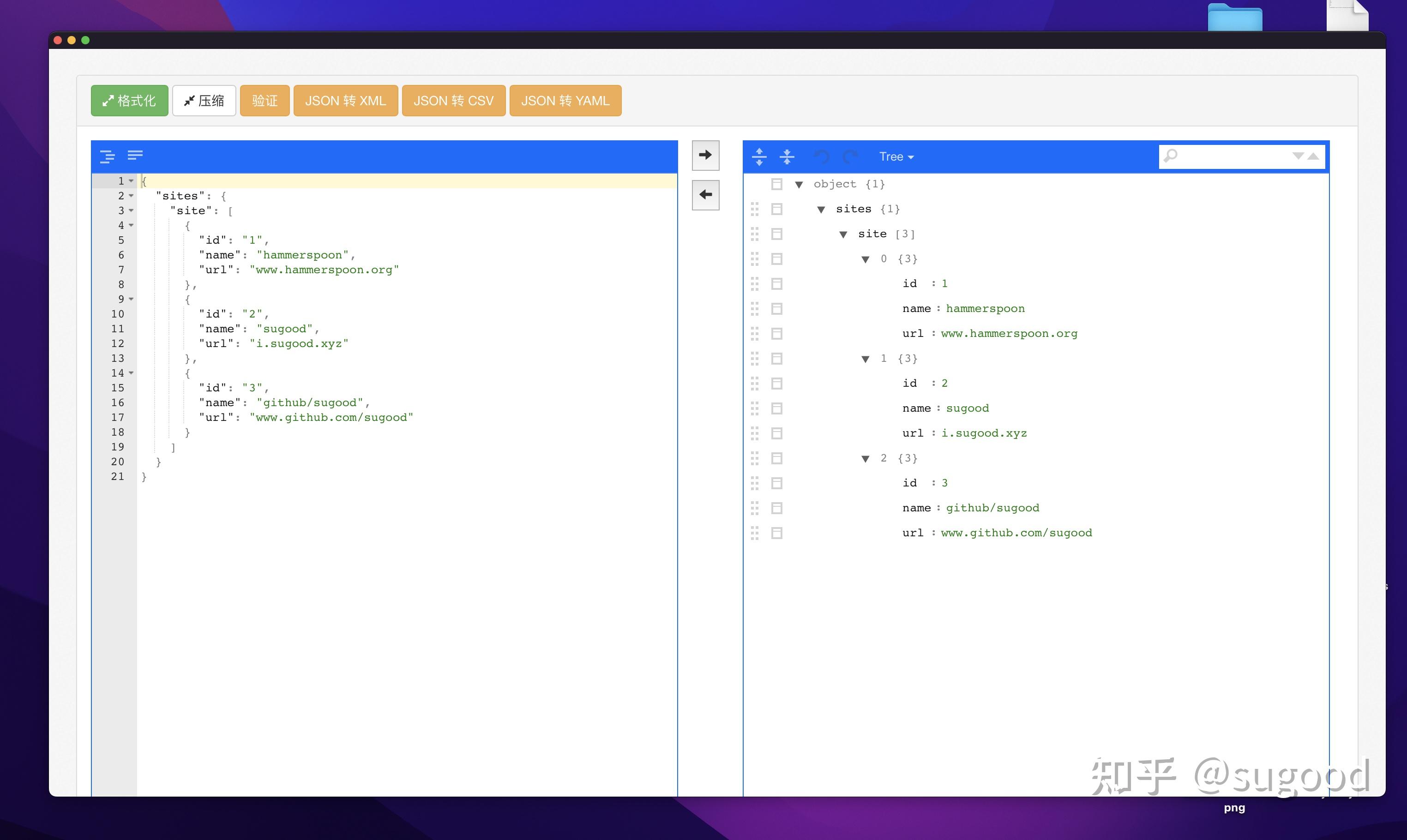Jump to next search result arrow

pyautogui.click(x=1298, y=156)
